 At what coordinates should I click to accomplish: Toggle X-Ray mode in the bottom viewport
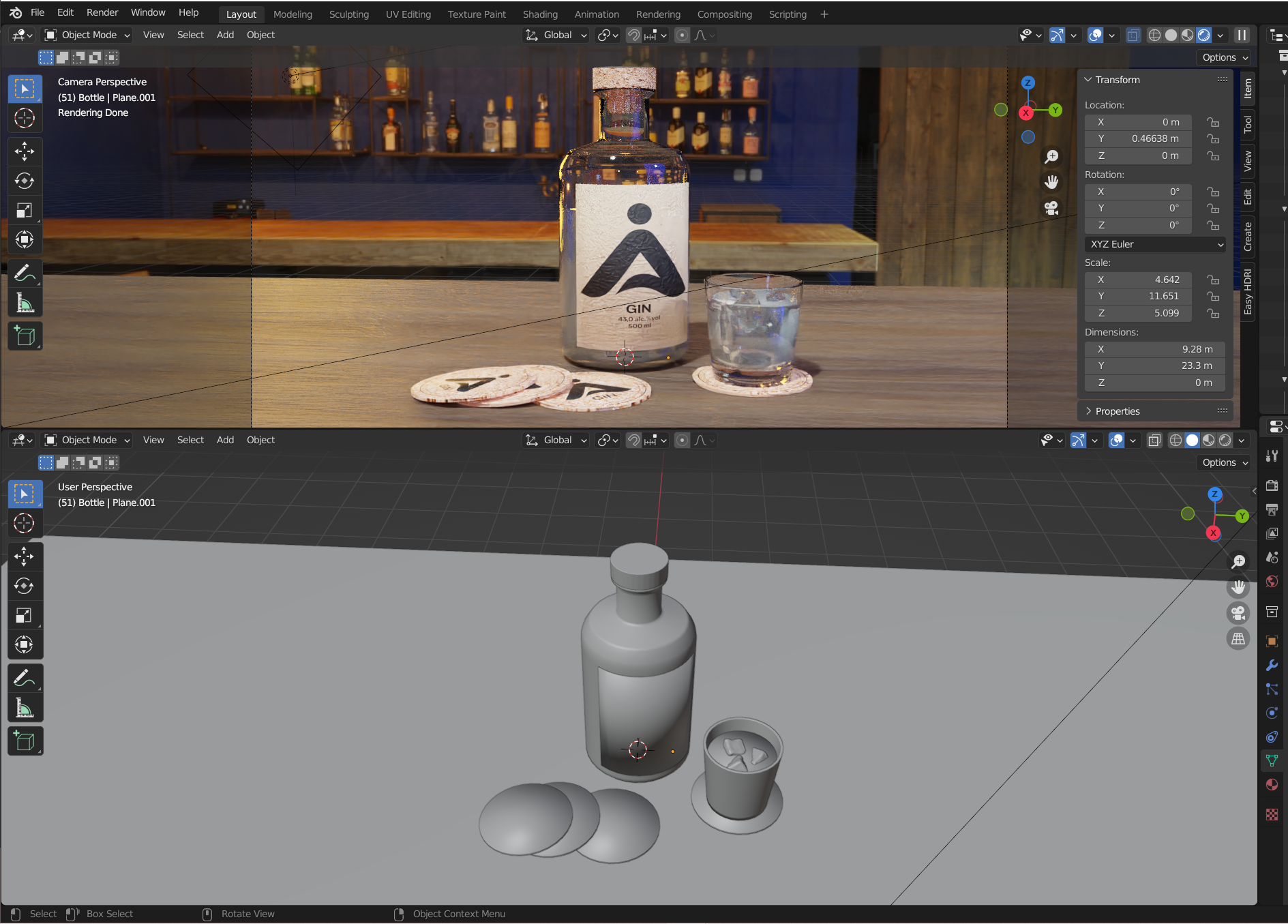[1155, 440]
